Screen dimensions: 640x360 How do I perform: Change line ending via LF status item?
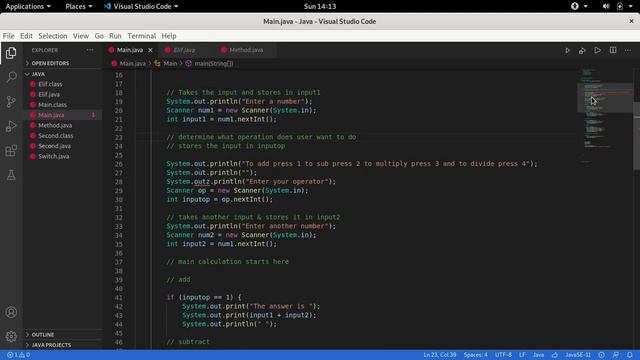[522, 355]
